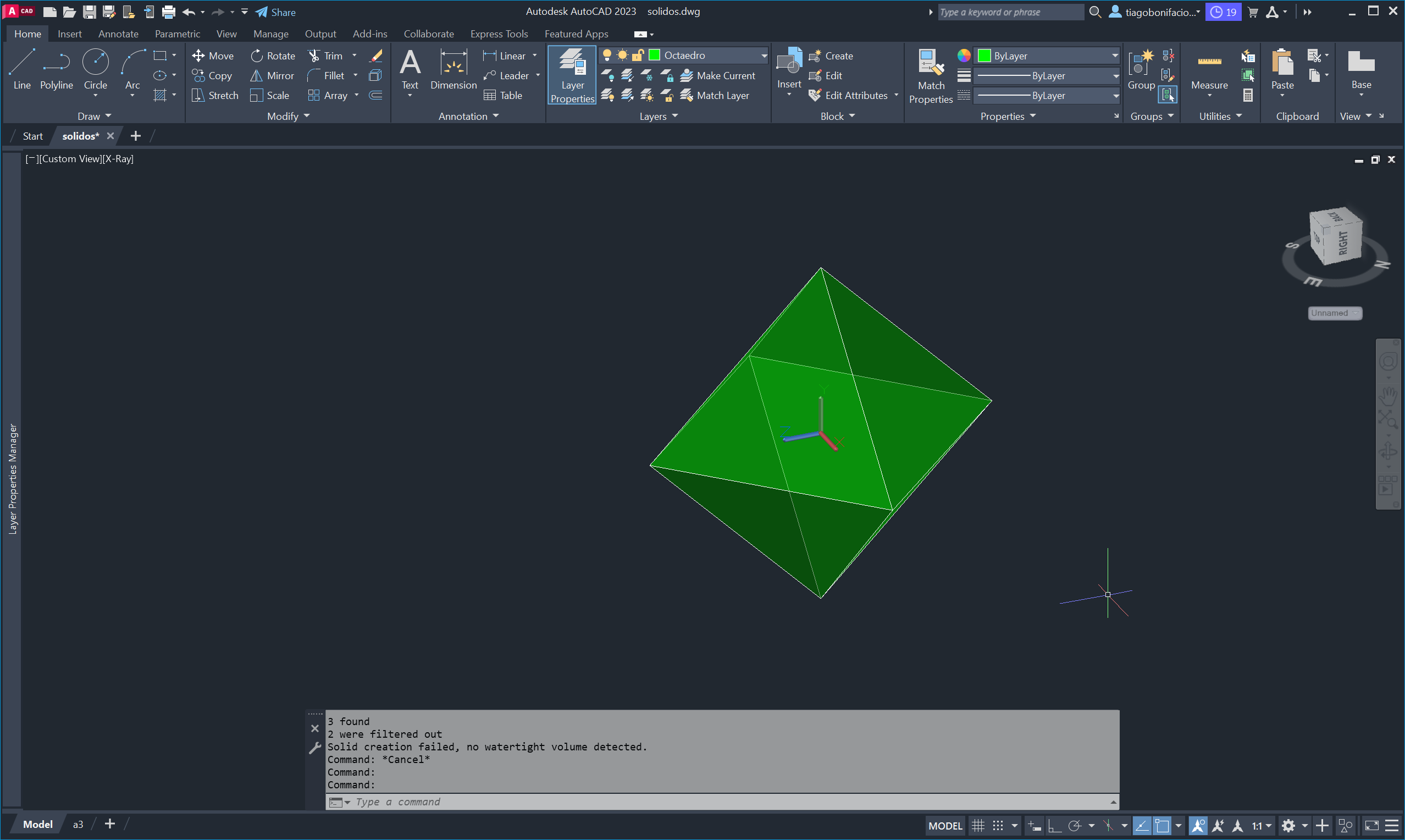This screenshot has height=840, width=1405.
Task: Click the green Octaedro layer color swatch
Action: click(654, 55)
